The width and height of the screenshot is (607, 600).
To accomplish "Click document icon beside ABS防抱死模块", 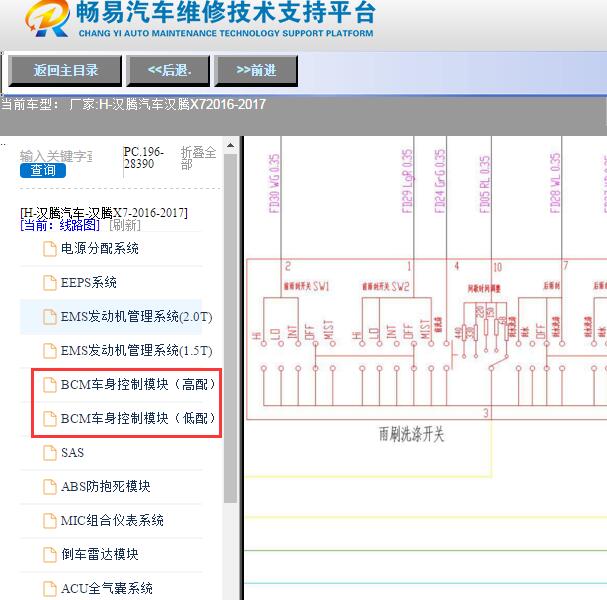I will coord(50,487).
